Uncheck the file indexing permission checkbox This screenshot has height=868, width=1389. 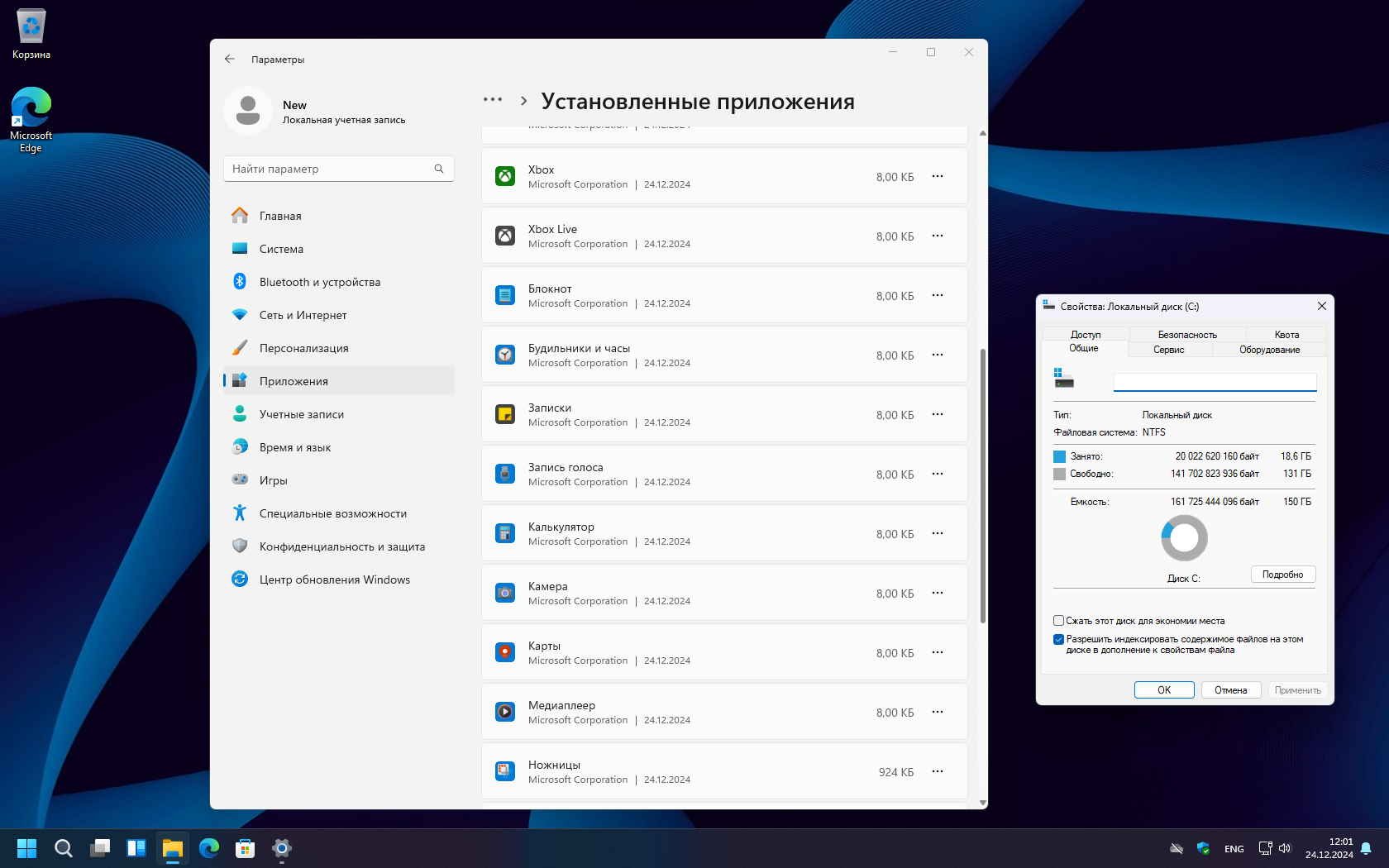(x=1058, y=639)
